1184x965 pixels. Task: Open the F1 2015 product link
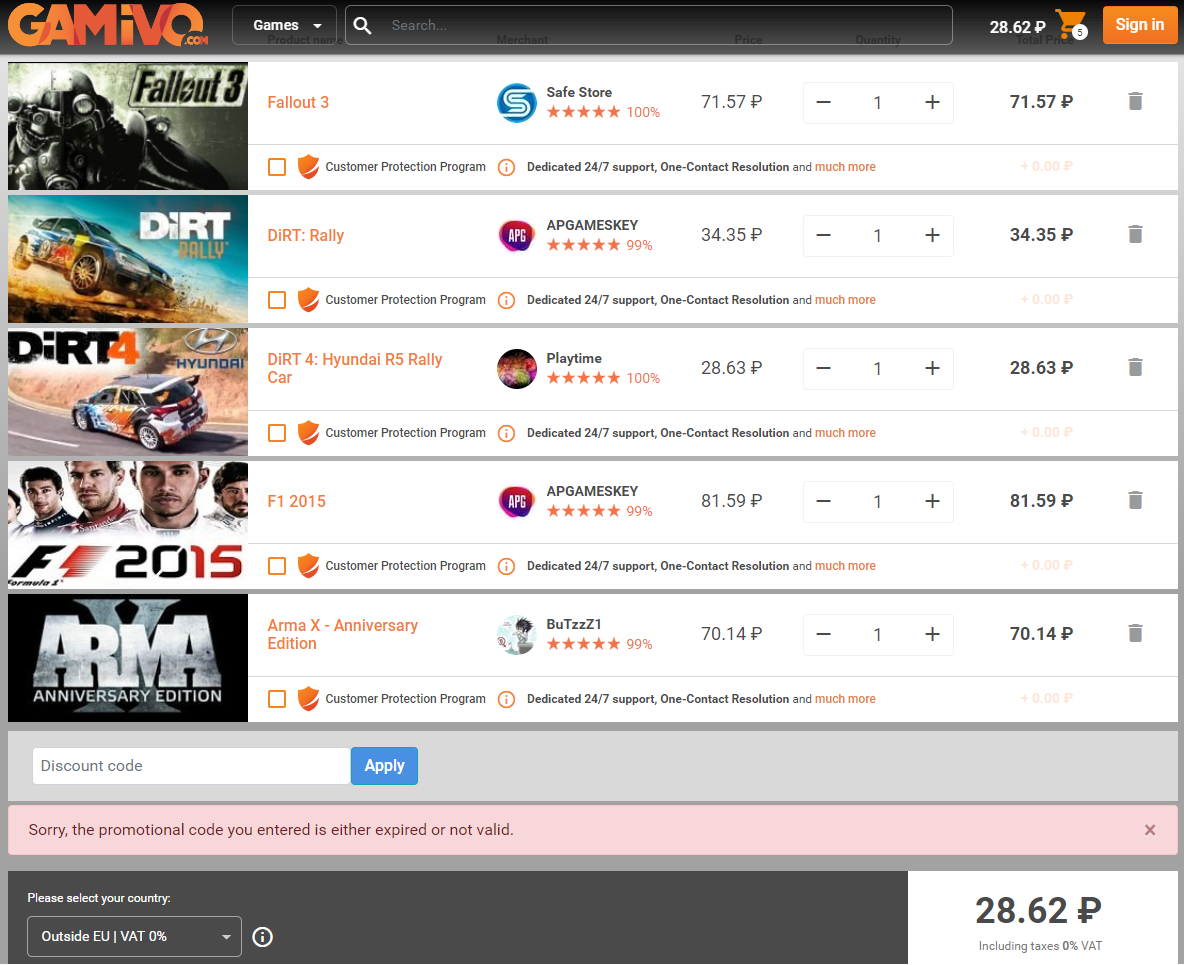click(297, 501)
